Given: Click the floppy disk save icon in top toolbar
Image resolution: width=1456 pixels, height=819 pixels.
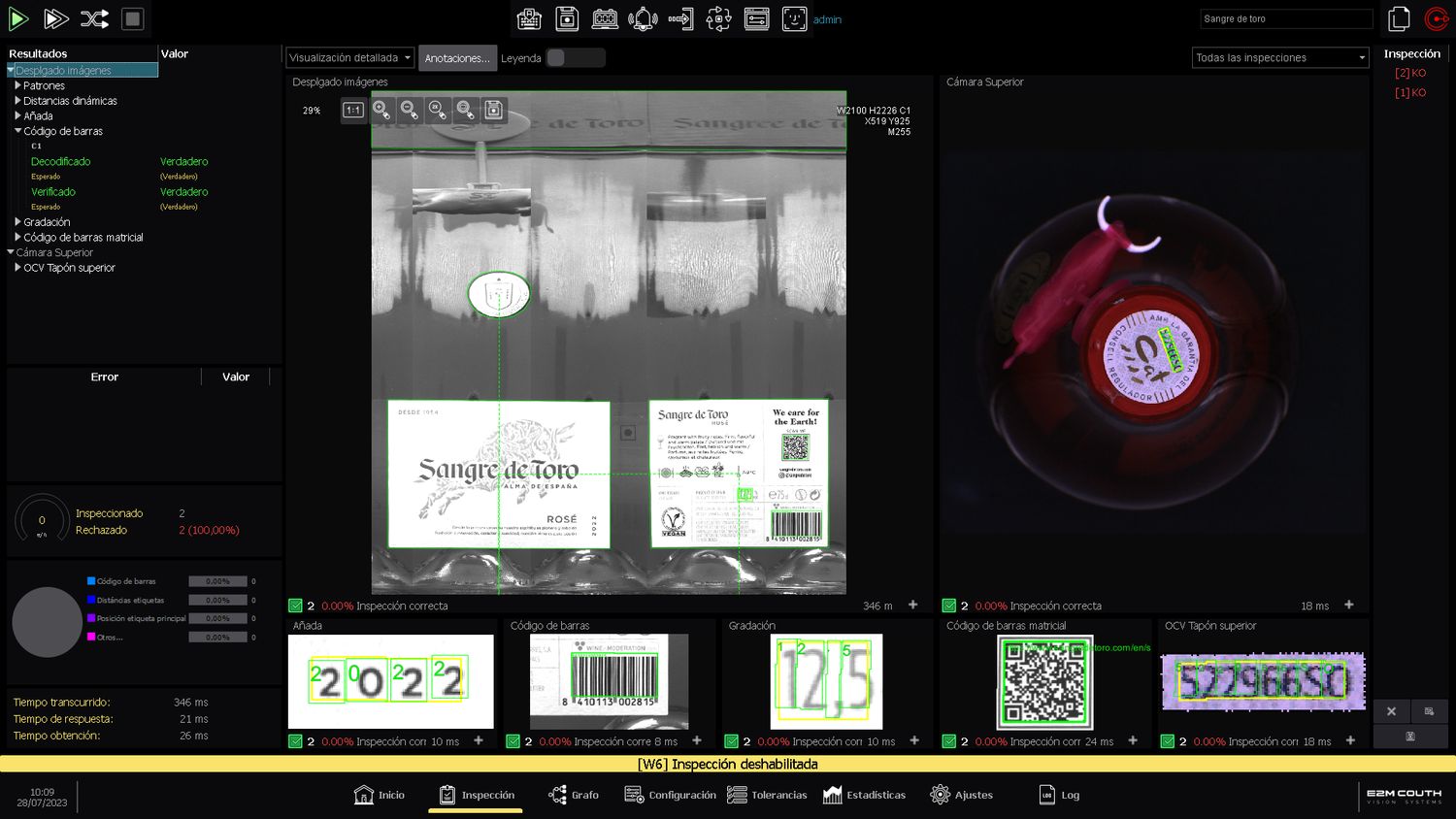Looking at the screenshot, I should pos(567,18).
